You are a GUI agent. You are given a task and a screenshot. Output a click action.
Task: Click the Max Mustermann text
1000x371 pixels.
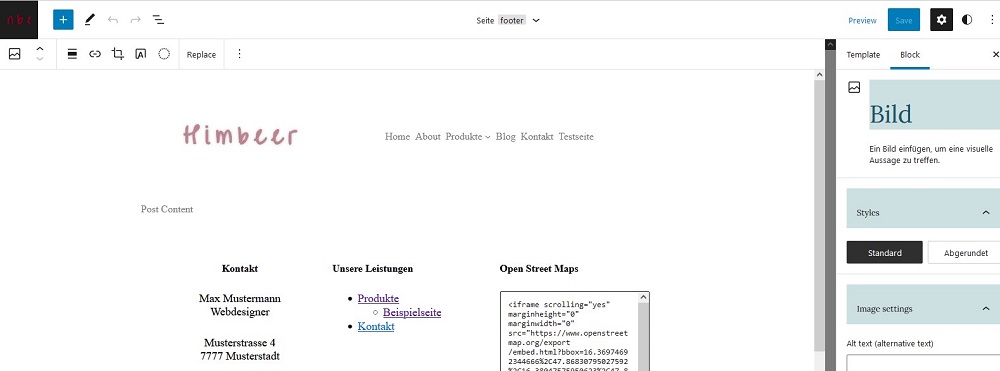[240, 298]
